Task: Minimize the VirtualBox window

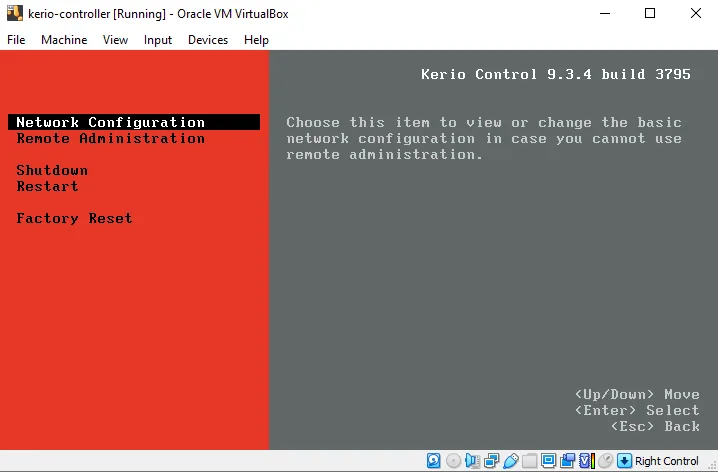Action: 605,13
